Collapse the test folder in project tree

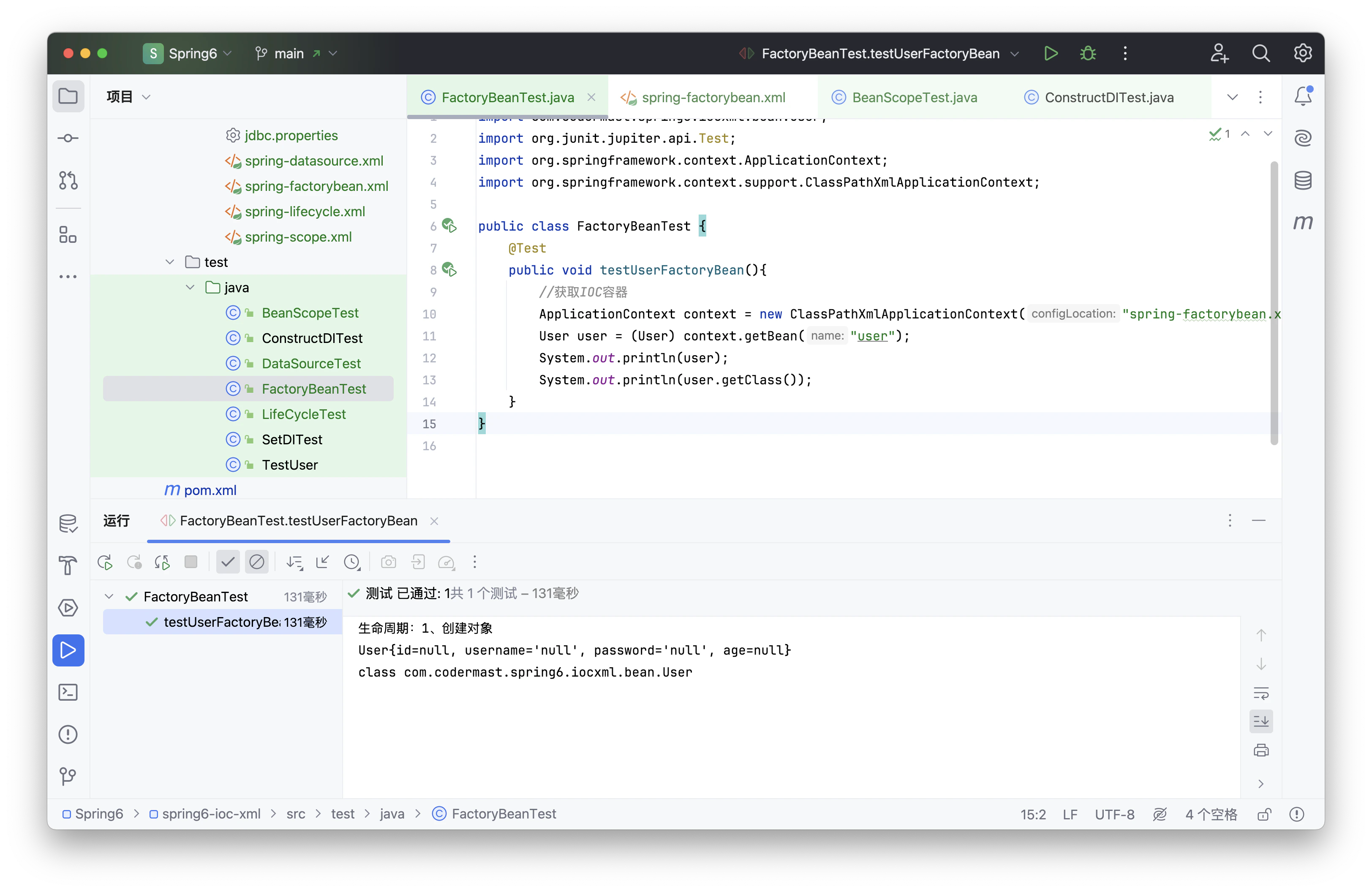point(169,262)
